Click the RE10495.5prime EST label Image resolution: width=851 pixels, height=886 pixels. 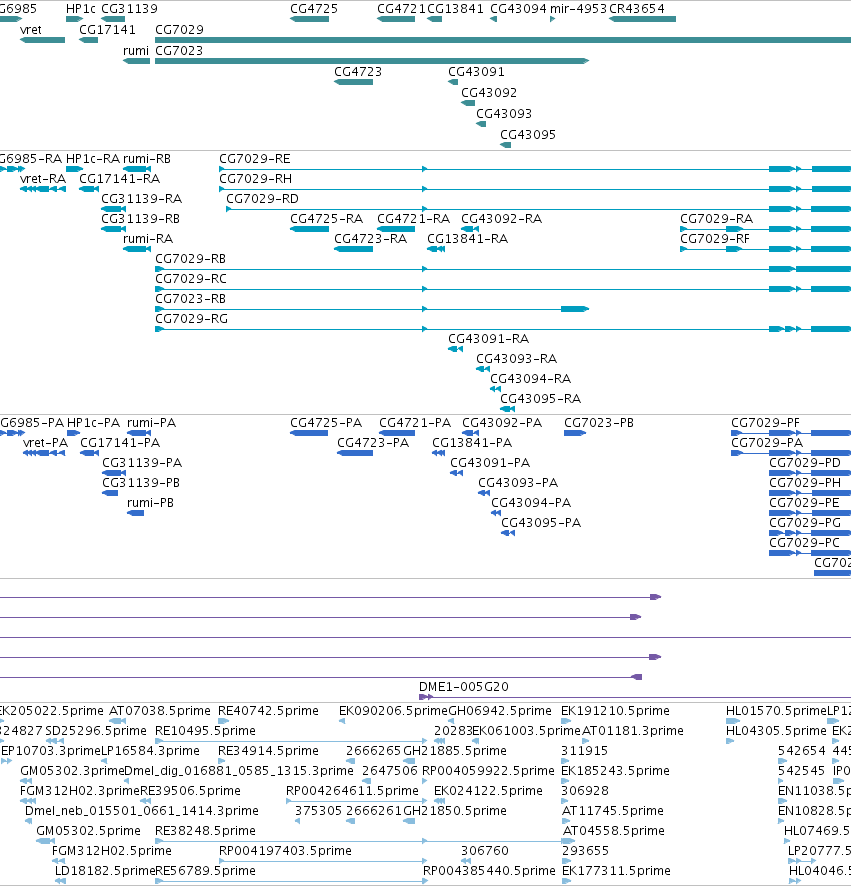[x=206, y=731]
